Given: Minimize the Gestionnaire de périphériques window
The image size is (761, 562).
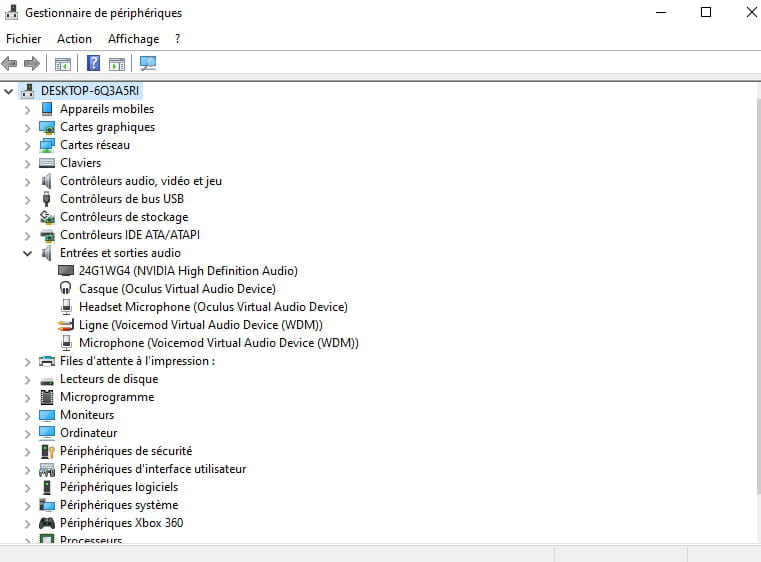Looking at the screenshot, I should click(x=661, y=12).
